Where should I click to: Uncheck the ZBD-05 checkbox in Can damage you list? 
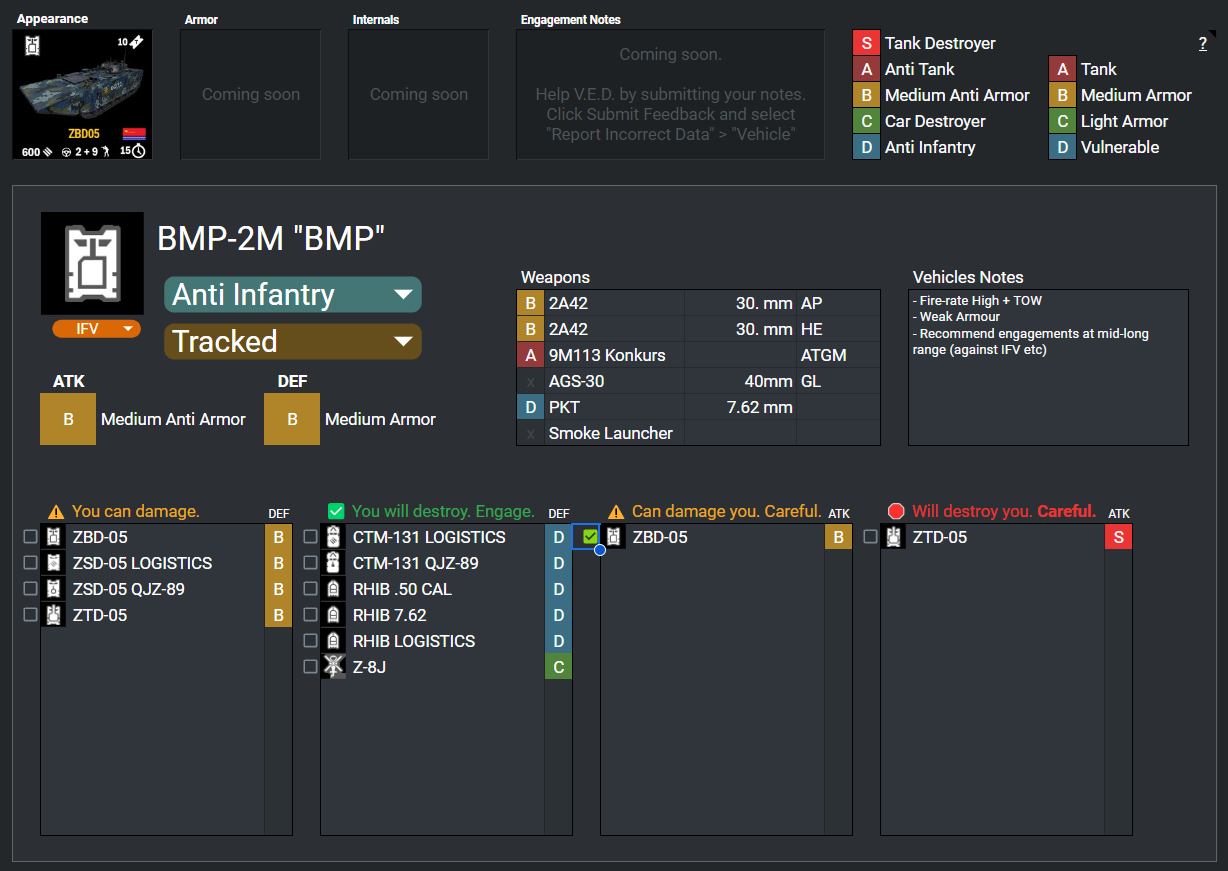coord(590,537)
